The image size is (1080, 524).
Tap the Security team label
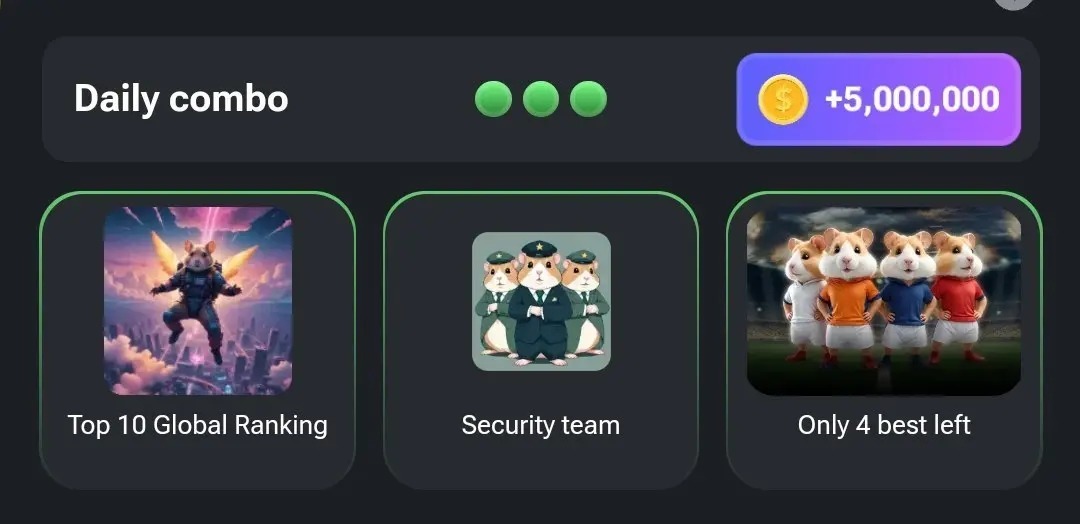tap(541, 425)
